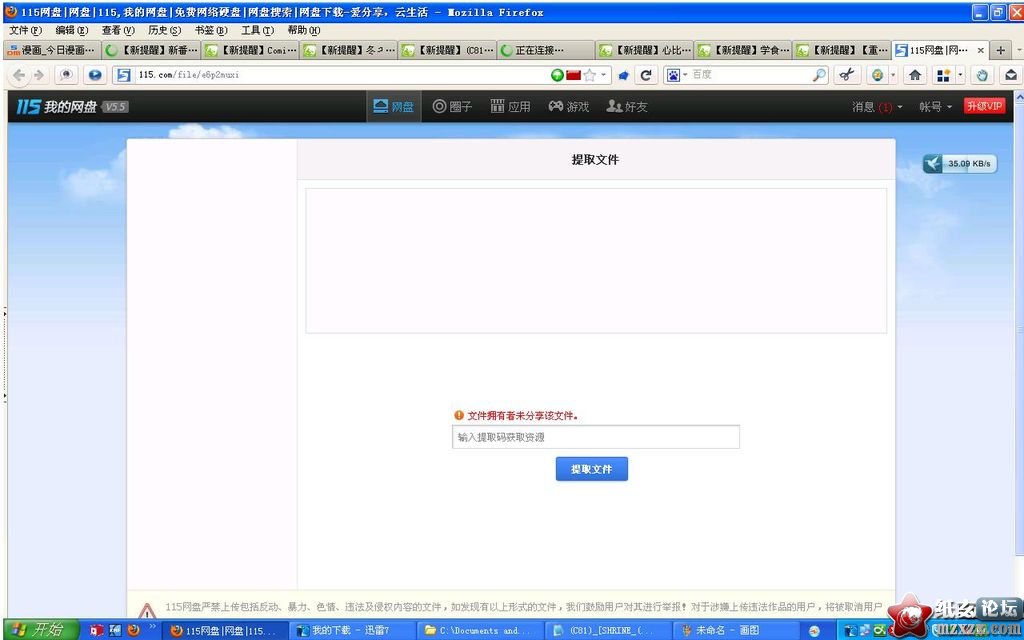Open the 圈子 section

tap(452, 107)
